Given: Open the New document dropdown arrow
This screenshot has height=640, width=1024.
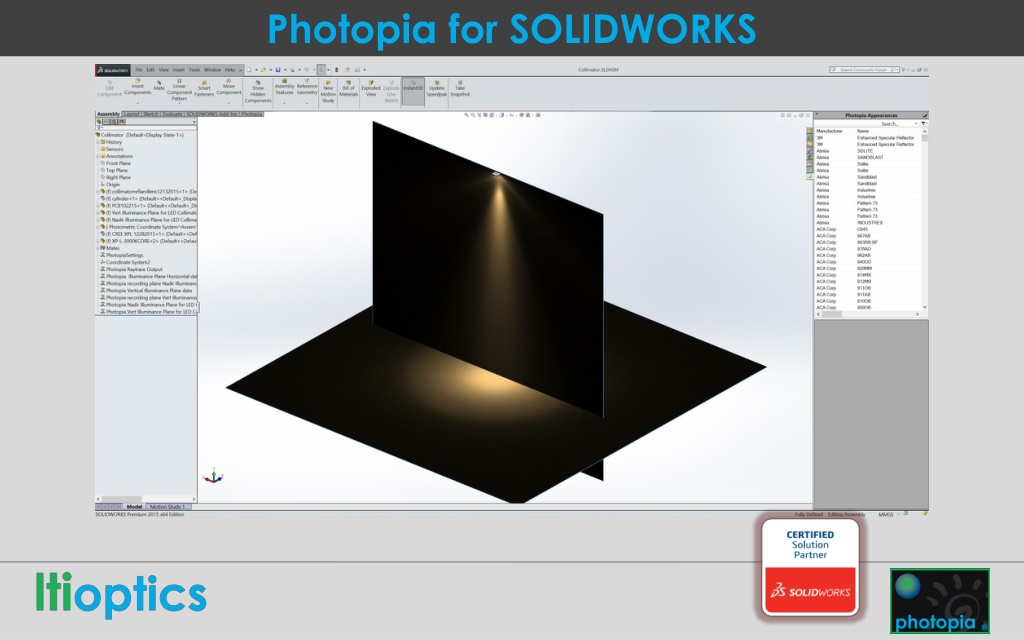Looking at the screenshot, I should point(255,70).
